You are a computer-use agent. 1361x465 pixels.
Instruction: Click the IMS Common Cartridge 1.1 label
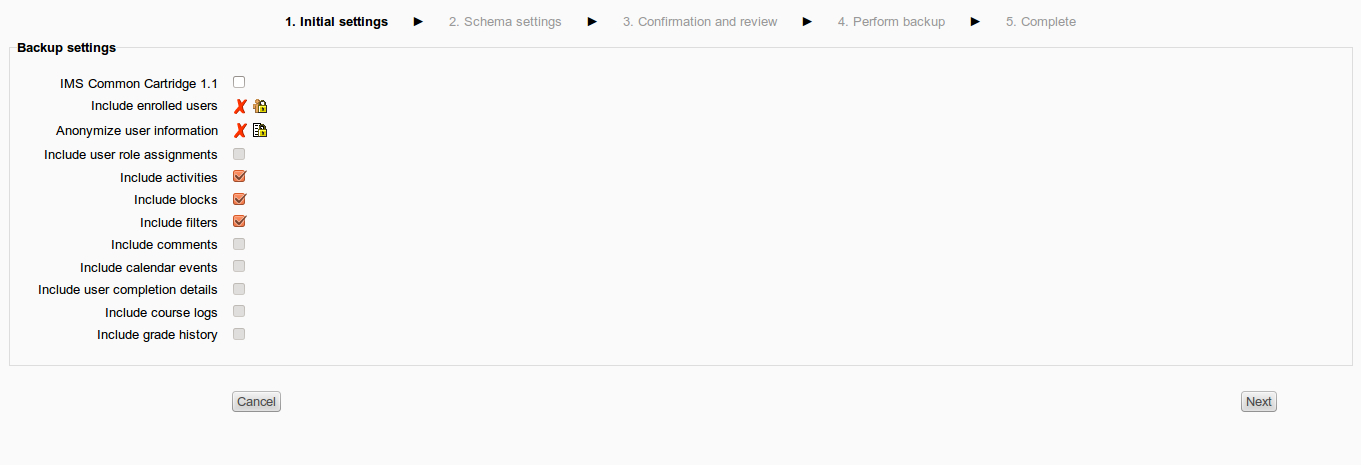tap(139, 84)
